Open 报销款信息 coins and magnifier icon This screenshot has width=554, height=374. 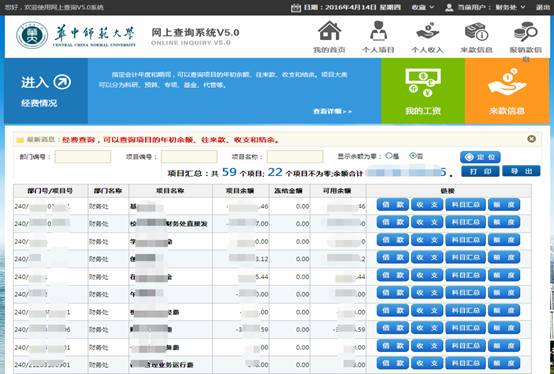click(525, 31)
